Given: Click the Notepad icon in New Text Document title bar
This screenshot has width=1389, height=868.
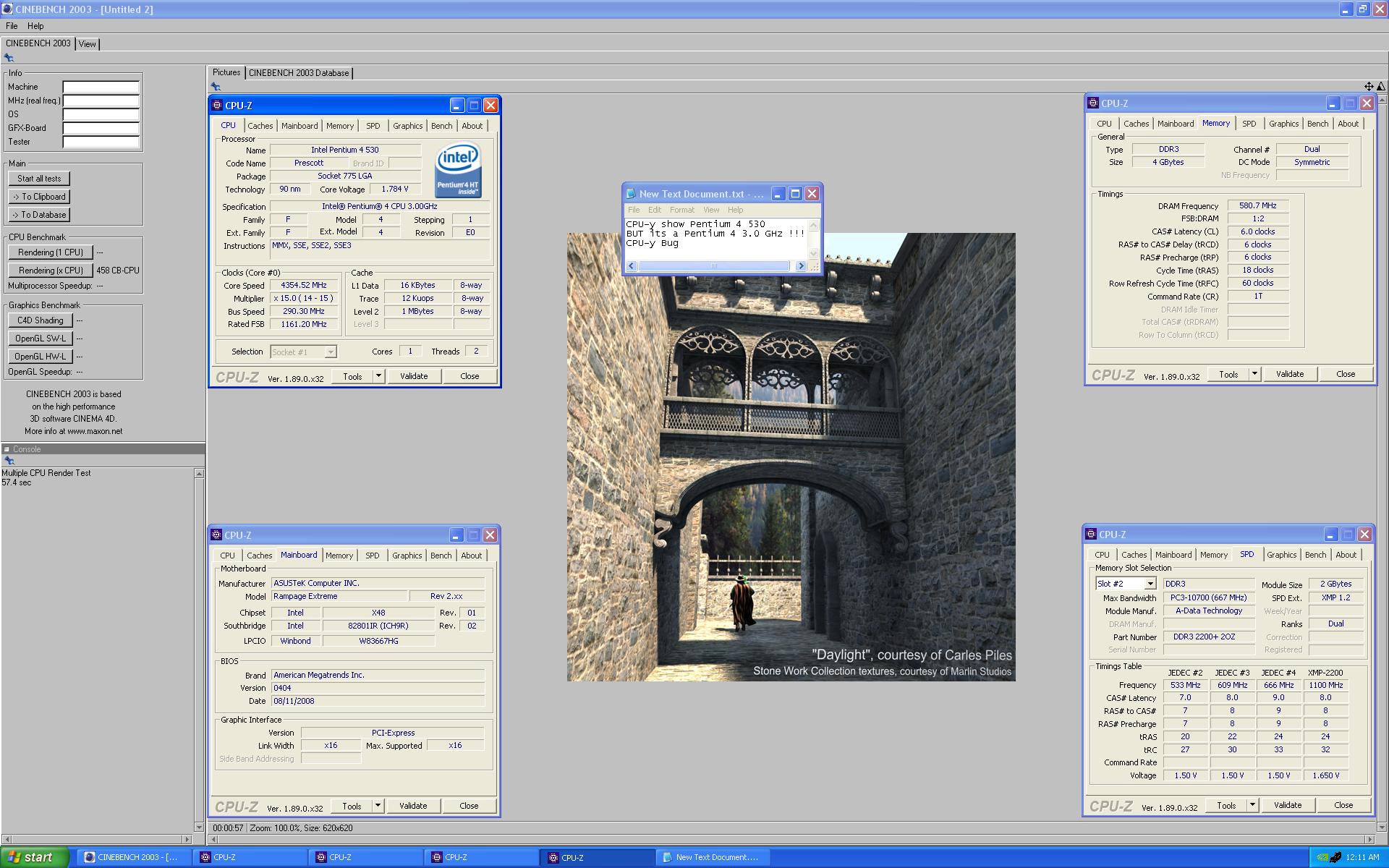Looking at the screenshot, I should (x=631, y=194).
